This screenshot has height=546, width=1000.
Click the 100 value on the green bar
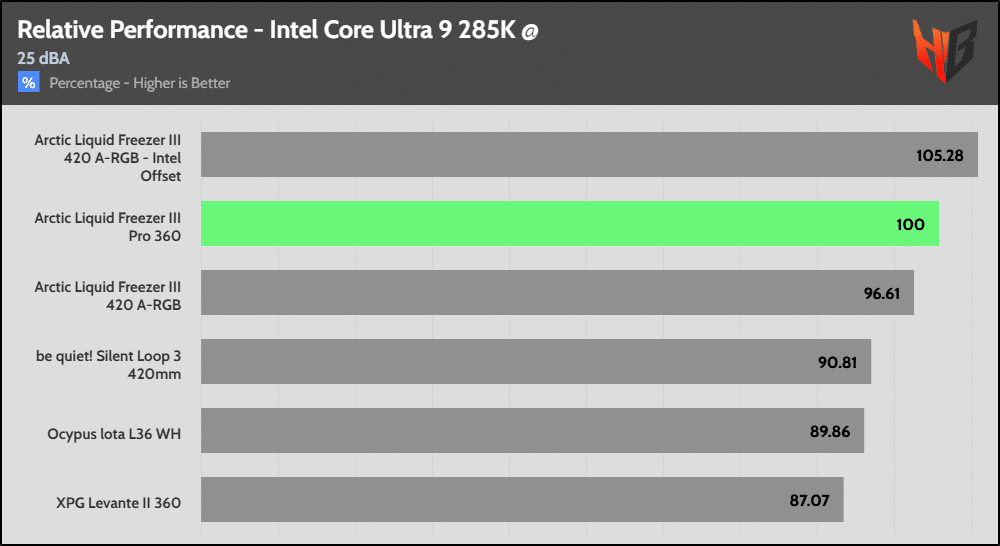(910, 225)
